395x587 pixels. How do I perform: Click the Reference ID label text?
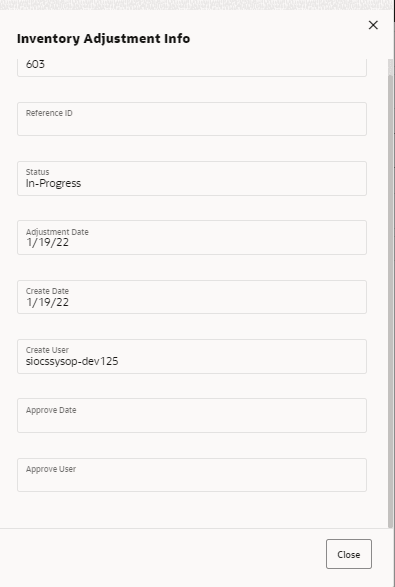point(49,113)
